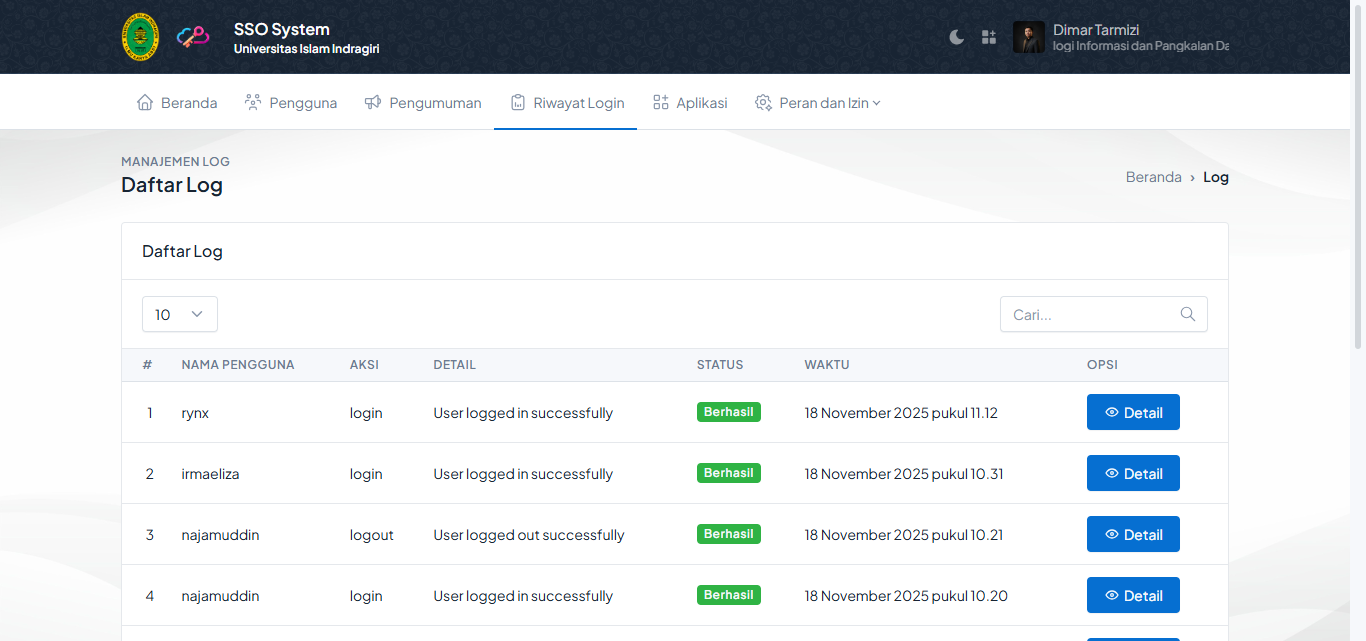
Task: Go to Beranda in the navigation bar
Action: point(177,103)
